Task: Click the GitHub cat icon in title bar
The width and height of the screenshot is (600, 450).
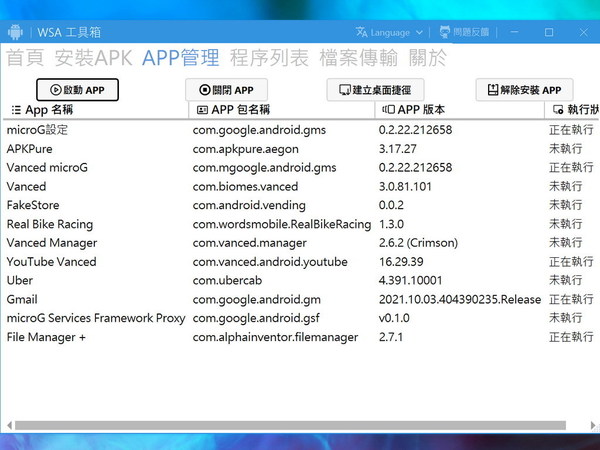Action: click(x=445, y=32)
